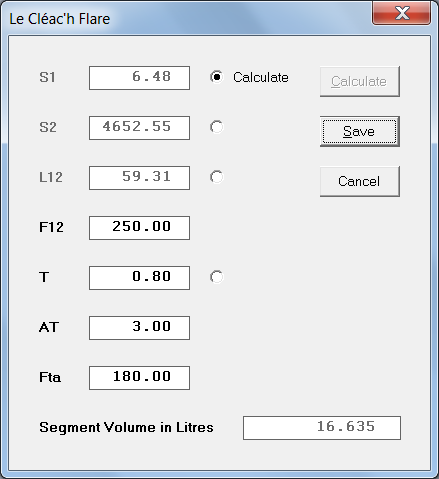The image size is (439, 479).
Task: Click the Segment Volume field showing 16.635
Action: coord(322,428)
